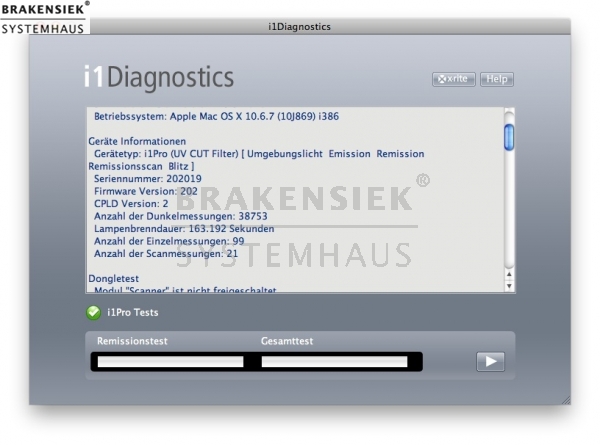Viewport: 600px width, 445px height.
Task: Click the 'Remissionsscan Blitz ]' line
Action: pos(141,166)
